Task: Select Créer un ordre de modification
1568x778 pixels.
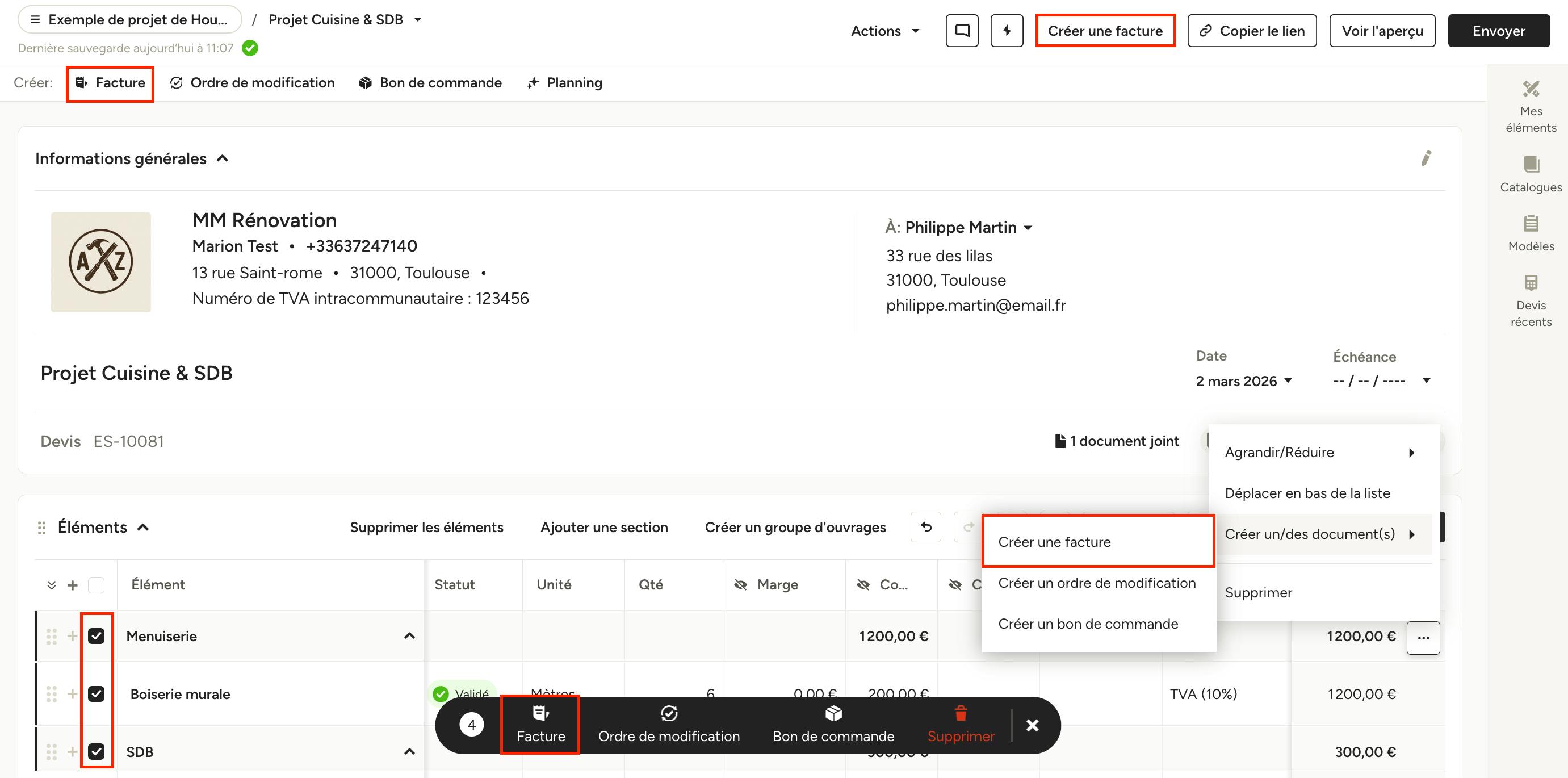Action: tap(1098, 583)
